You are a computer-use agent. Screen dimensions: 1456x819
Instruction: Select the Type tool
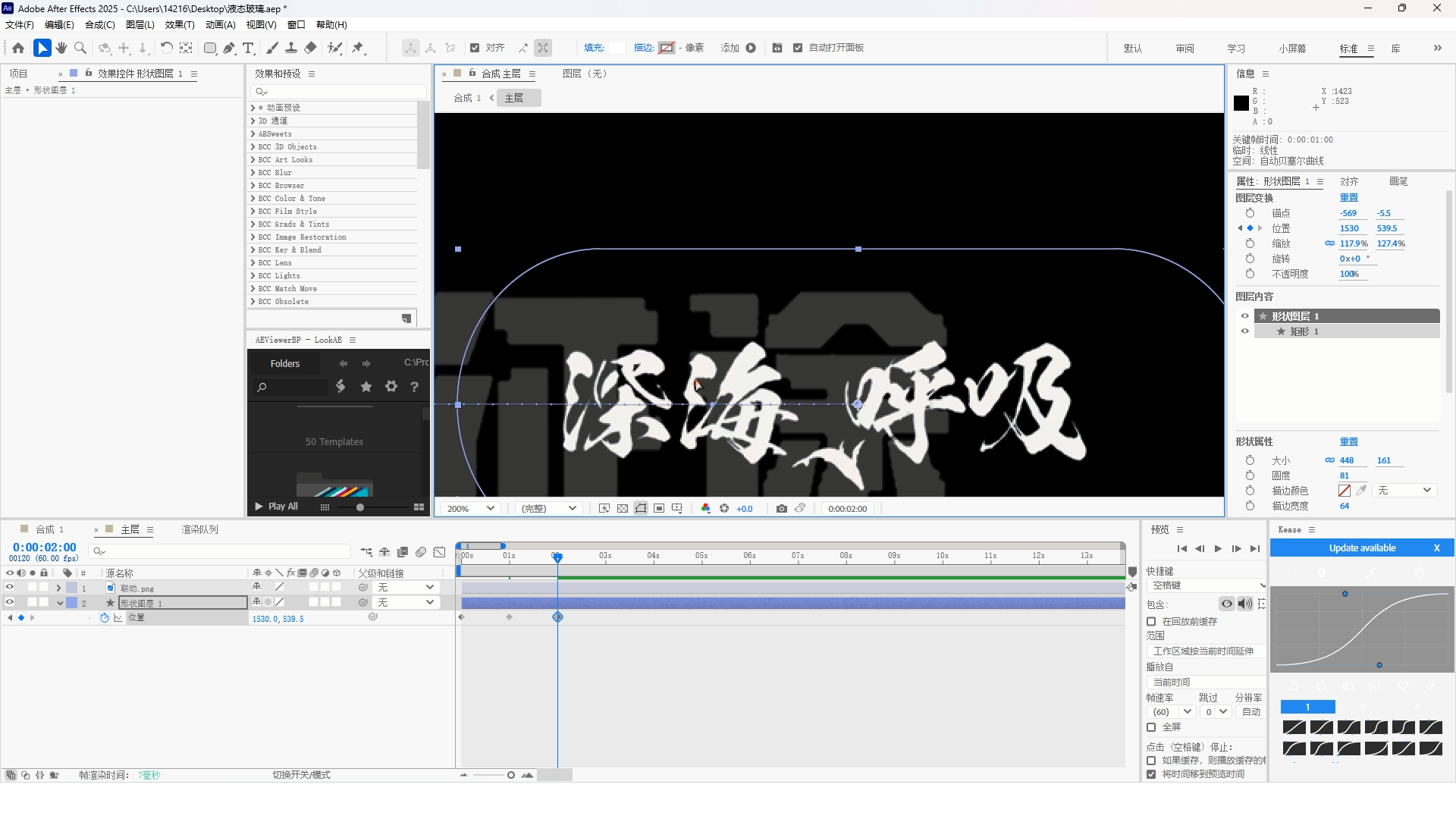tap(248, 48)
